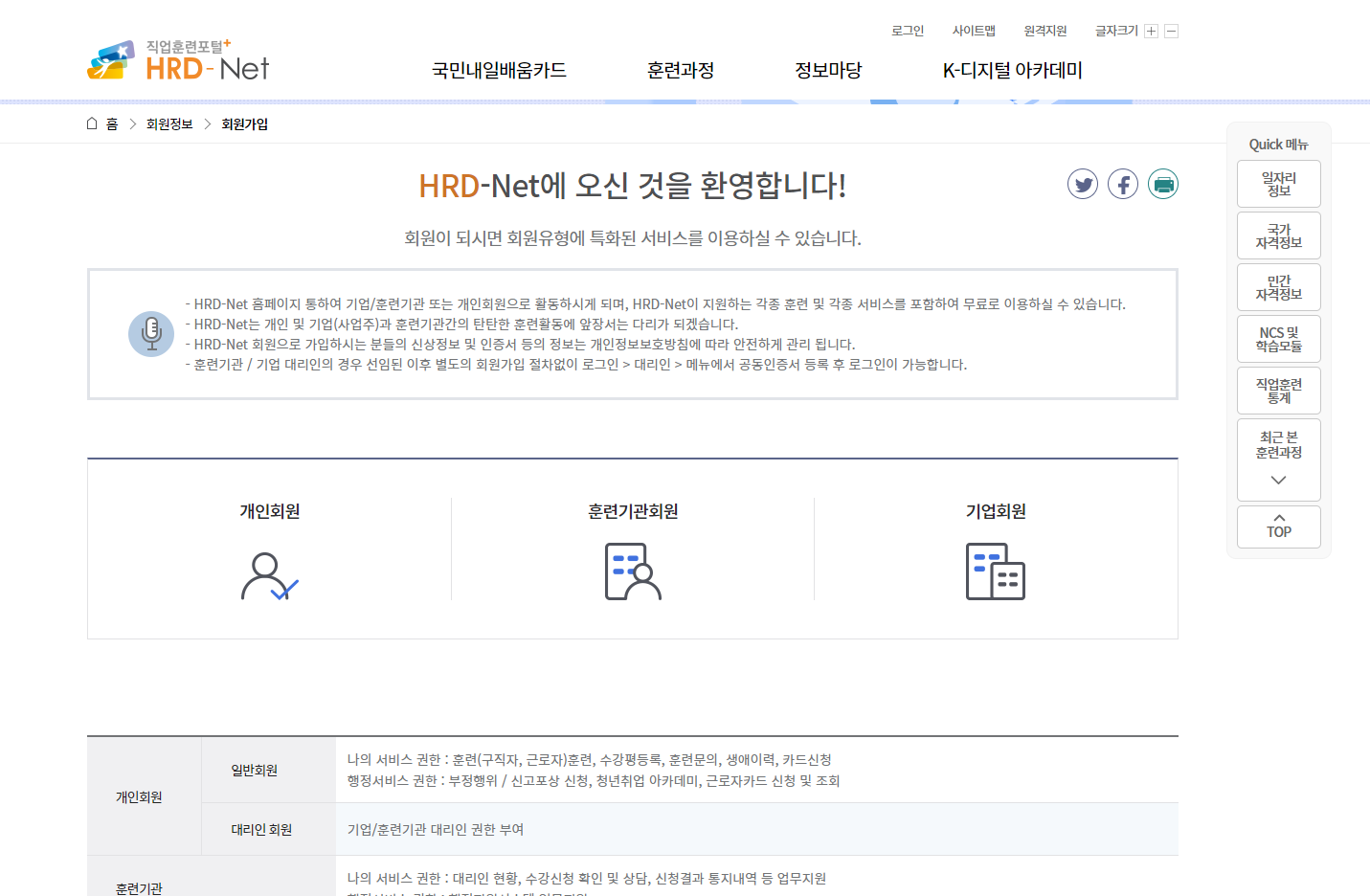
Task: Click 기업/훈련기관 대리인 권한 부여 text
Action: (x=436, y=830)
